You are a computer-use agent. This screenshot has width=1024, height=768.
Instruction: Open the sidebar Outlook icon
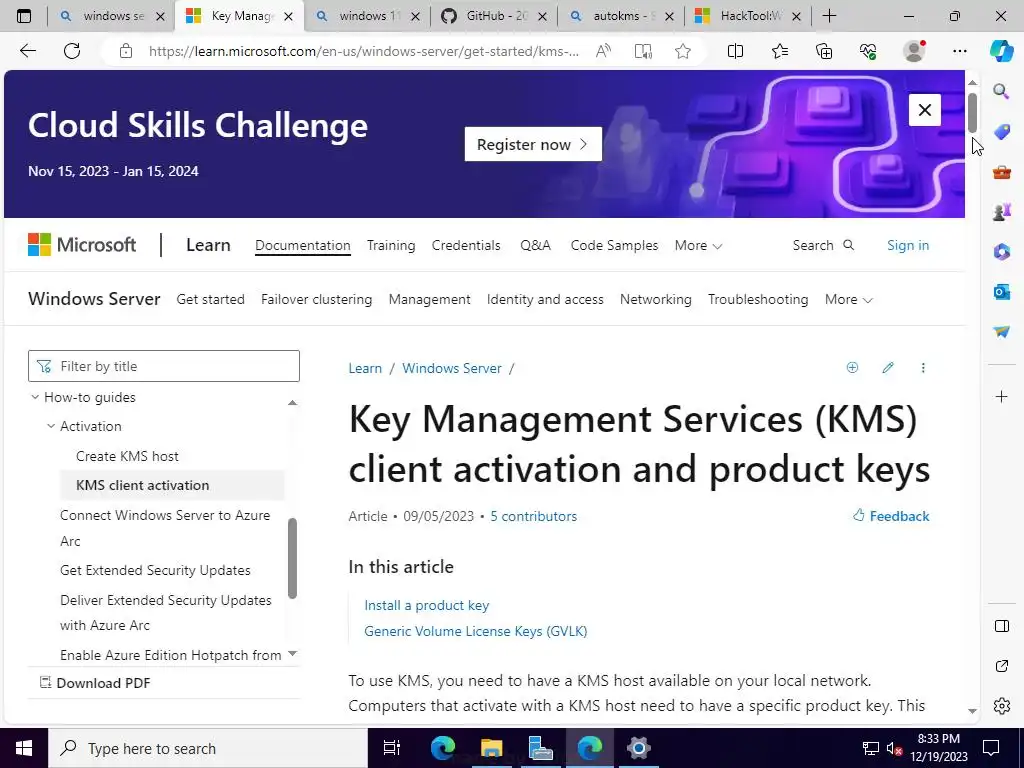[x=1001, y=291]
